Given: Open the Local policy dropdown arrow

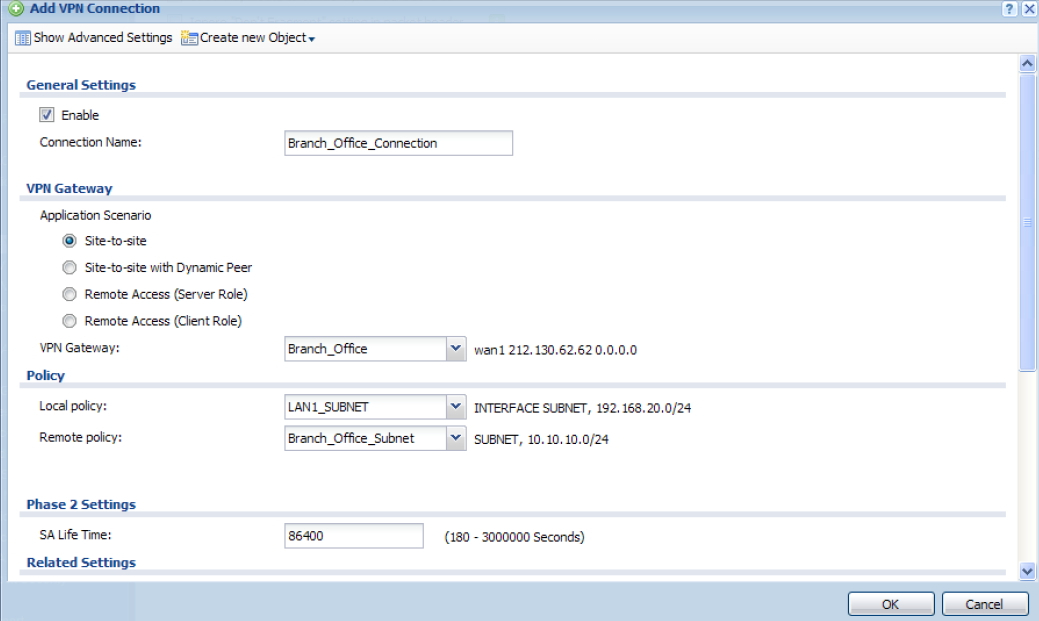Looking at the screenshot, I should [455, 407].
